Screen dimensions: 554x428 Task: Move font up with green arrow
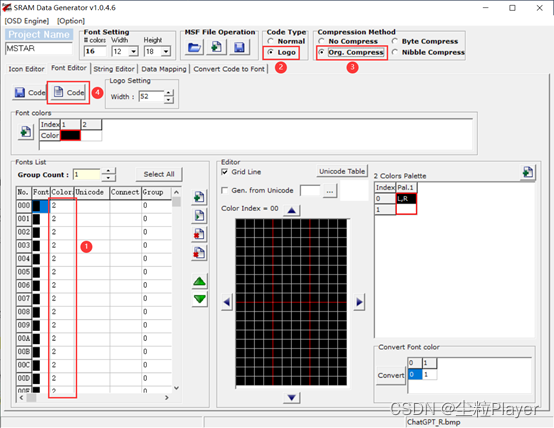coord(200,282)
